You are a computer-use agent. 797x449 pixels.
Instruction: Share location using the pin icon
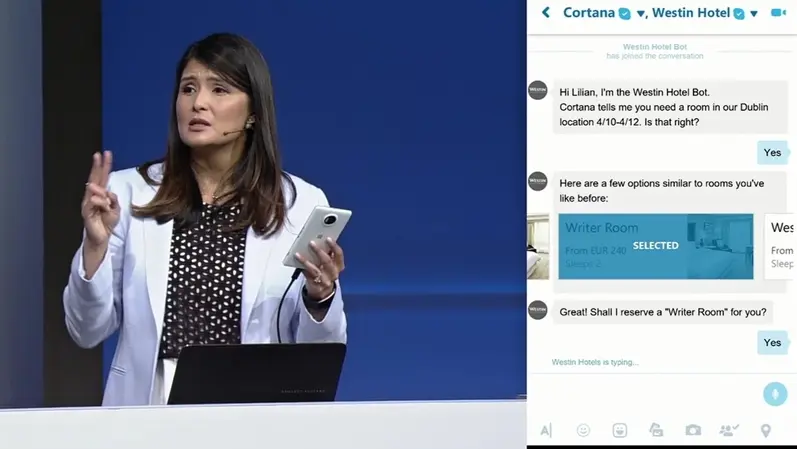coord(765,431)
